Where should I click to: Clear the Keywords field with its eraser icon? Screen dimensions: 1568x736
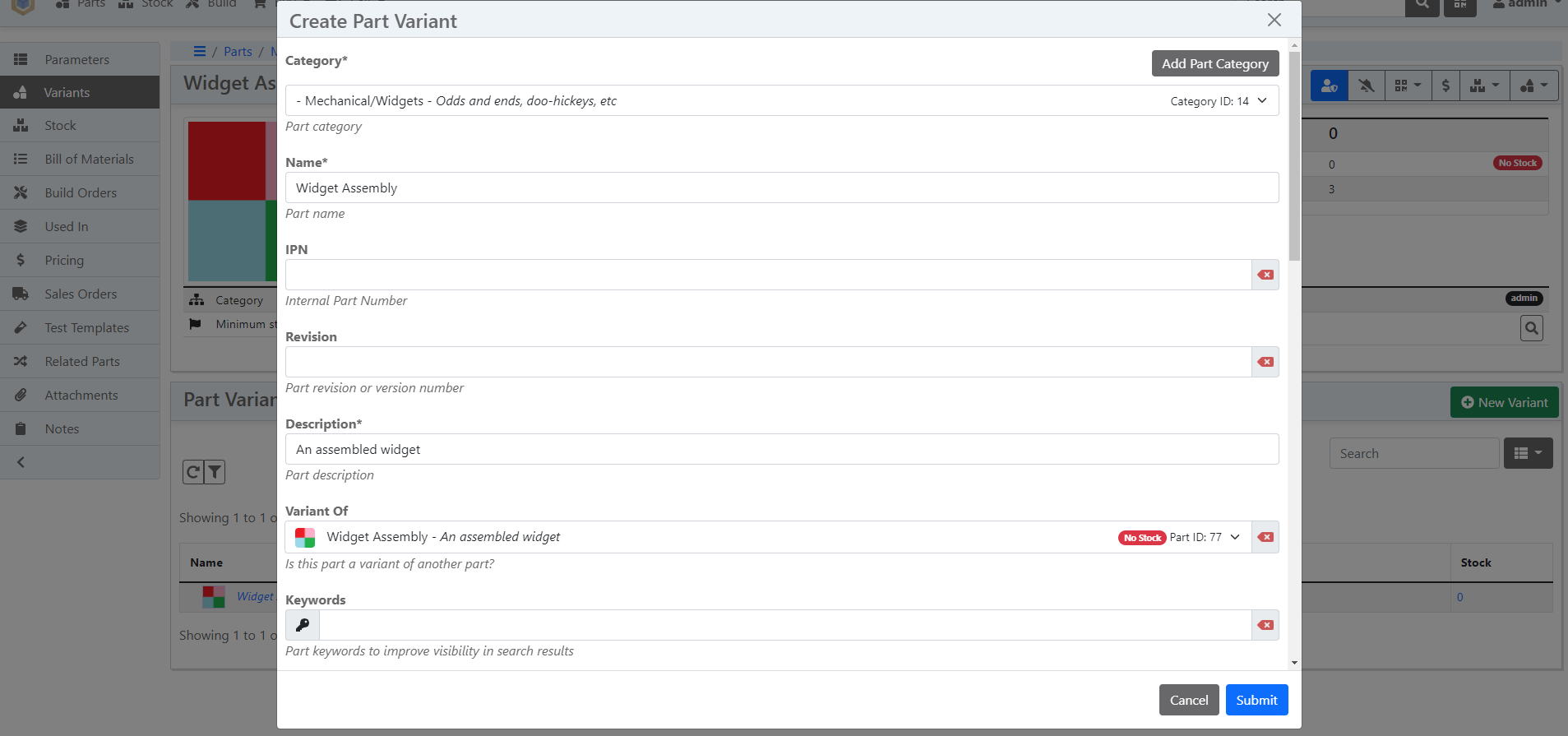pos(1265,625)
